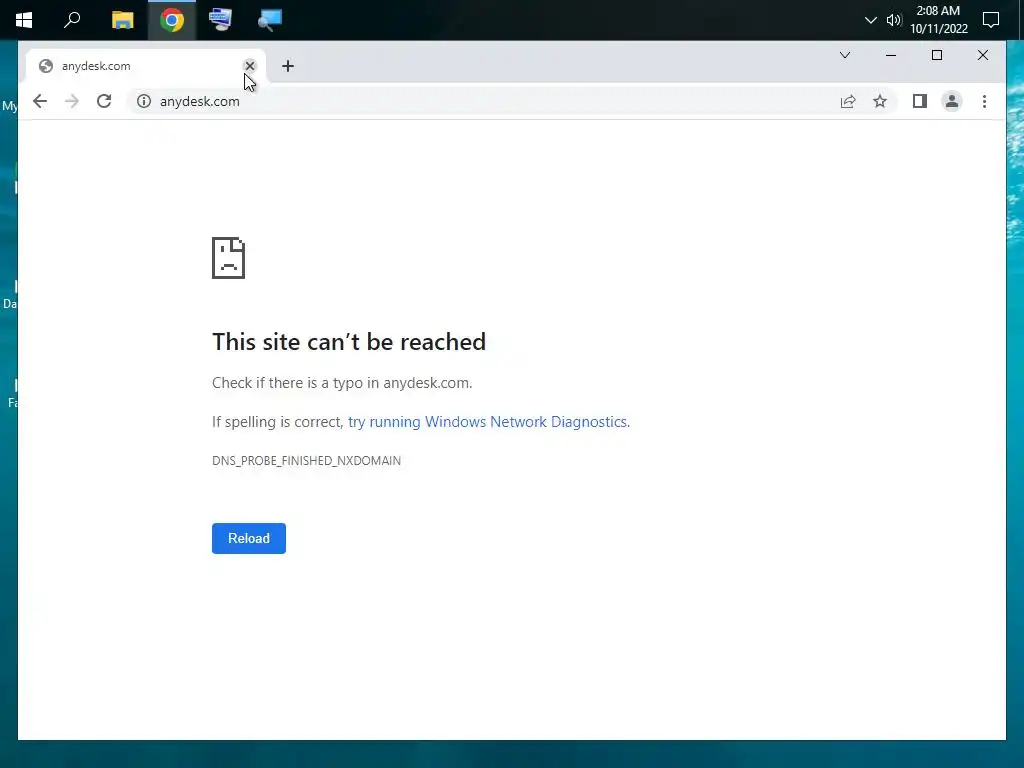Bookmark this tab with the star icon

[x=880, y=101]
